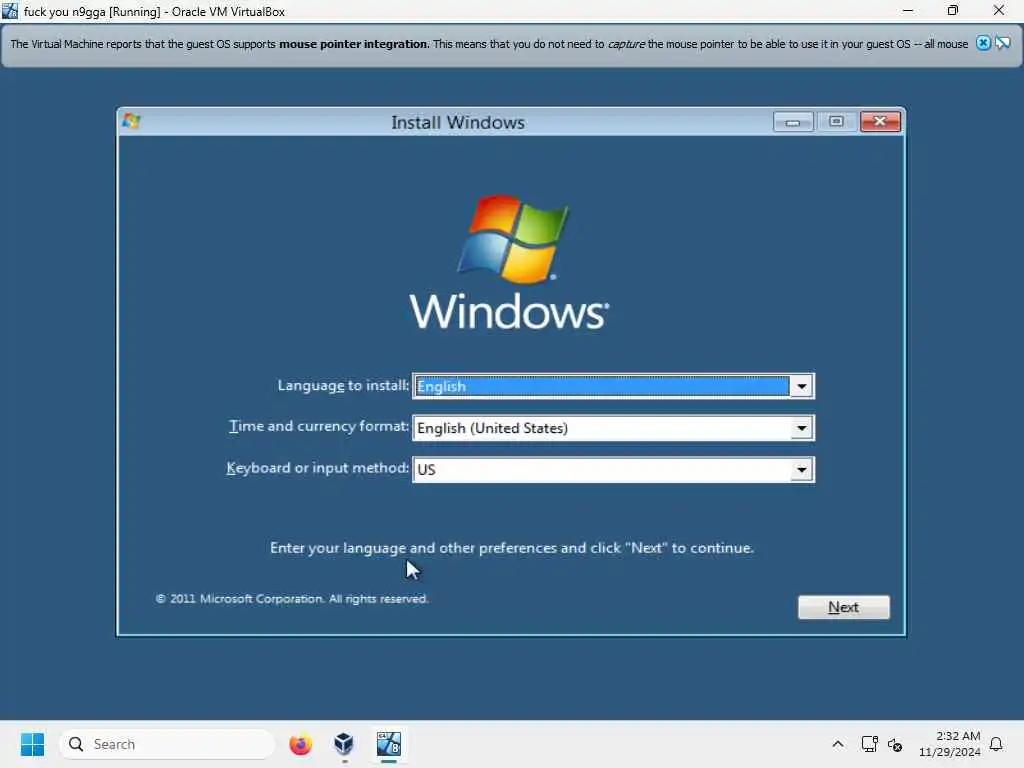Click the "Language to install:" label
This screenshot has width=1024, height=768.
(344, 385)
